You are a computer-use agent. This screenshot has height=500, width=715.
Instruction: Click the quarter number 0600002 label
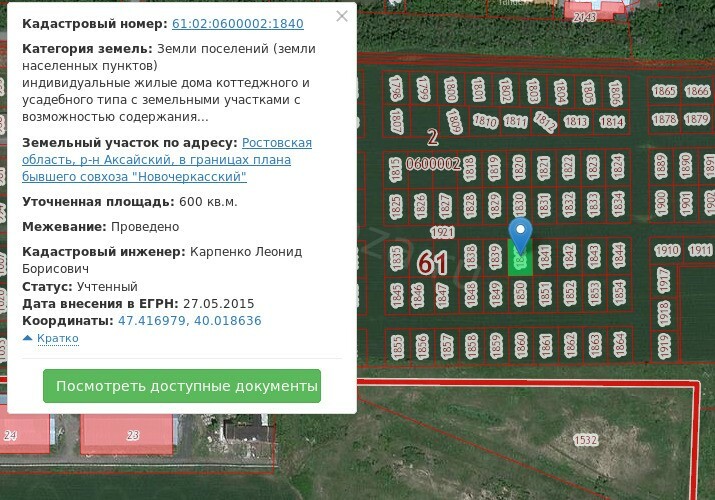[x=432, y=164]
